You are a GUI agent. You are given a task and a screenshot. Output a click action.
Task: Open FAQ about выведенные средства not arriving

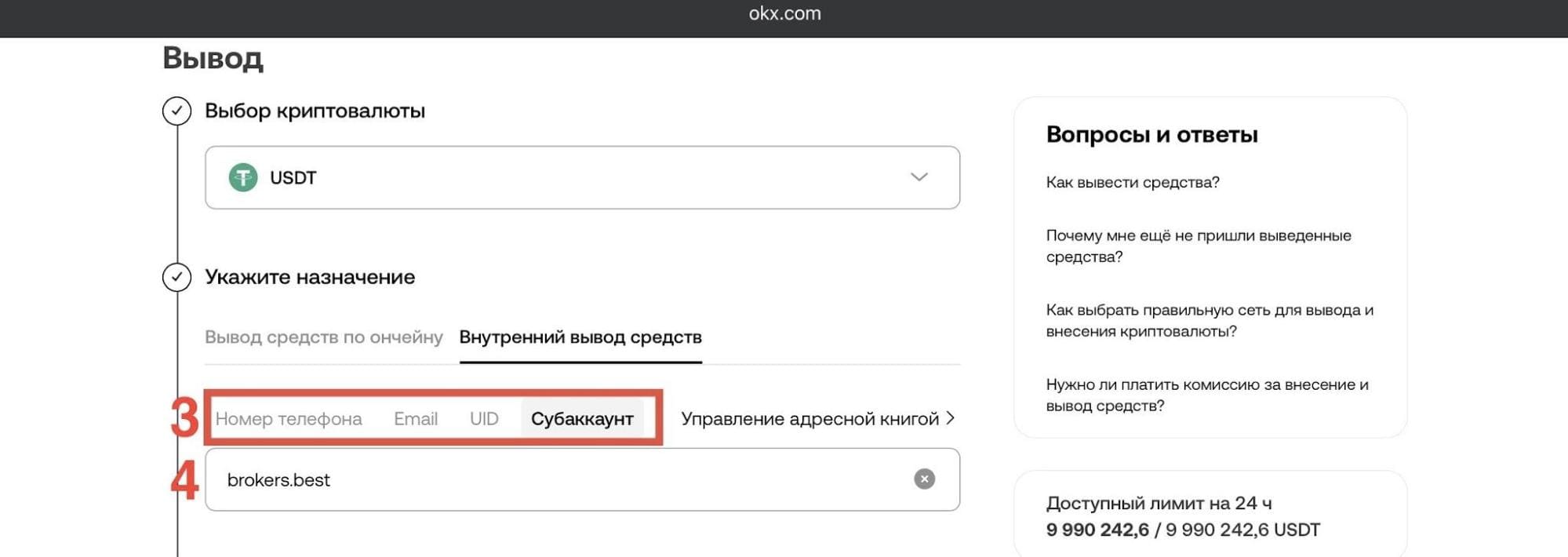[x=1199, y=246]
